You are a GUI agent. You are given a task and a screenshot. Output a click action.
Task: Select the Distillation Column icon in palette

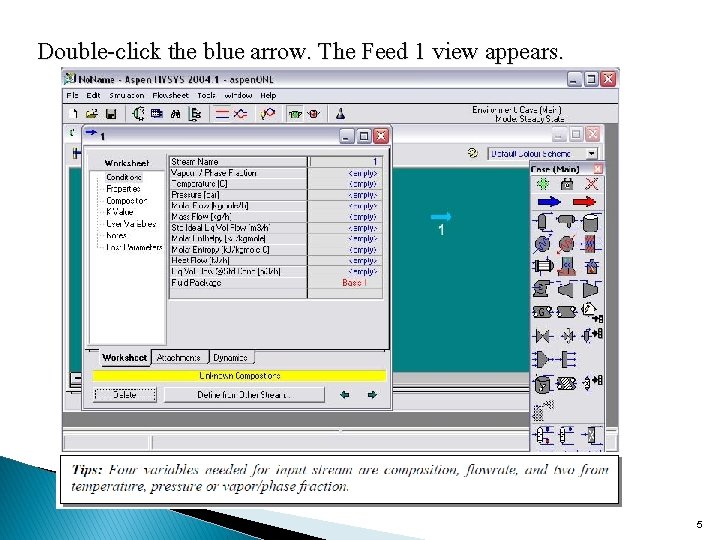coord(543,436)
